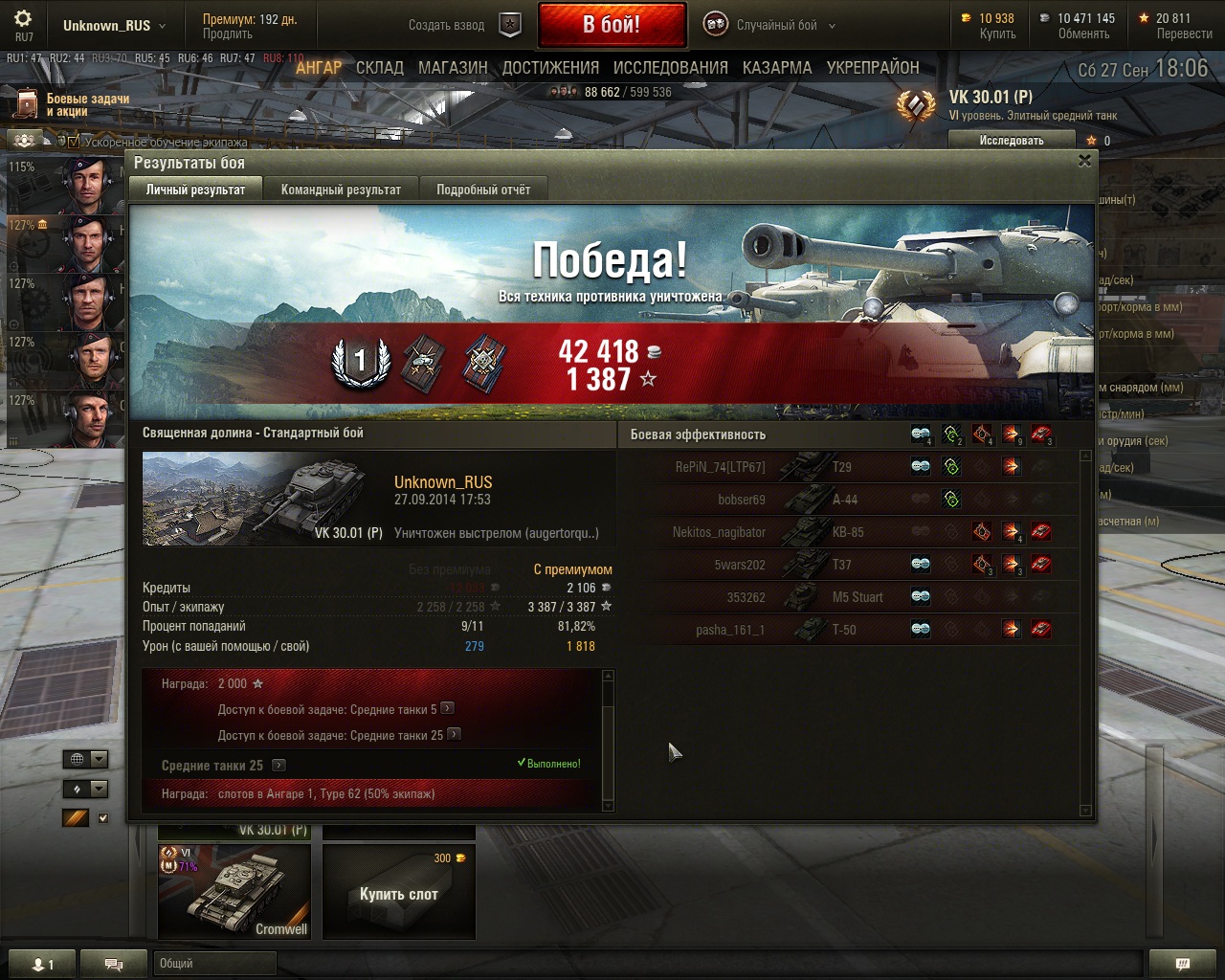
Task: Click the red В бой! button
Action: [x=612, y=25]
